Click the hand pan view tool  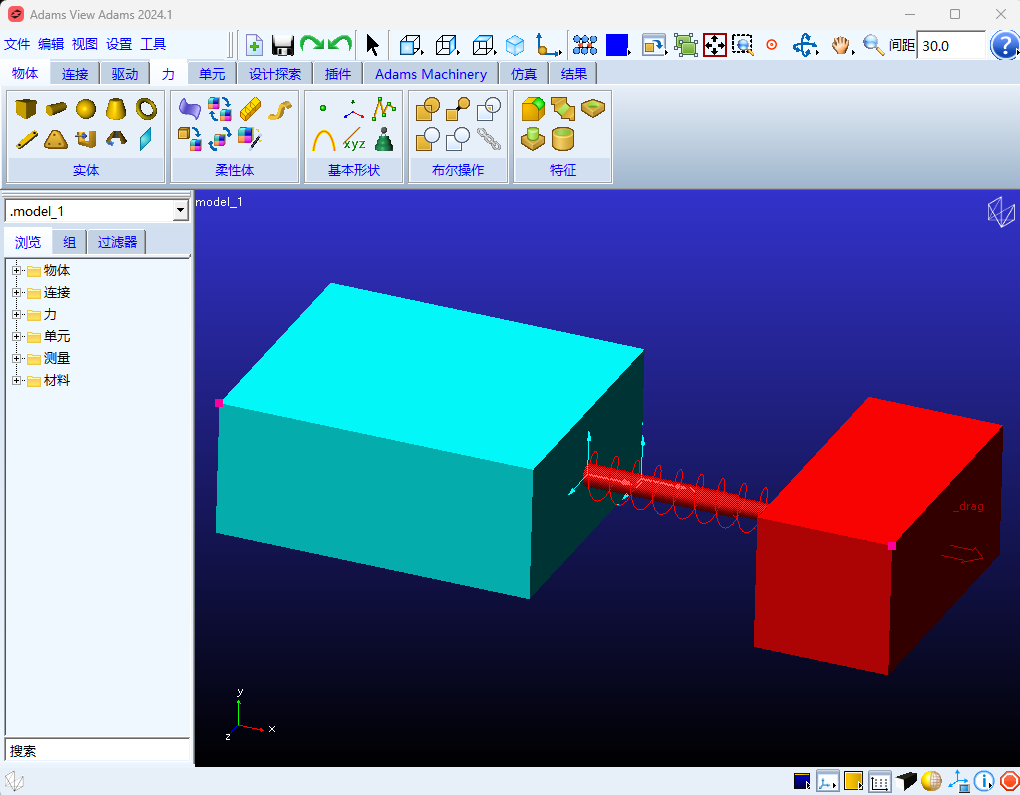point(841,45)
